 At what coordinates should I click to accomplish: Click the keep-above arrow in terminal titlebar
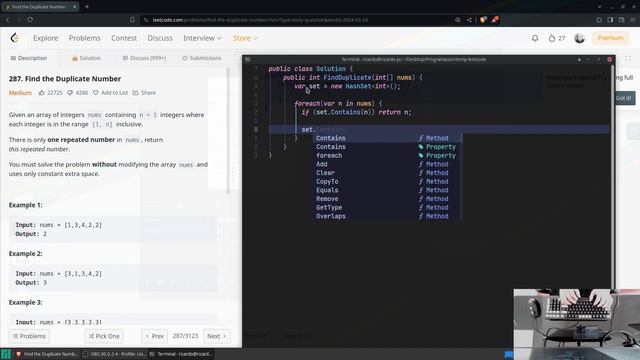click(579, 60)
